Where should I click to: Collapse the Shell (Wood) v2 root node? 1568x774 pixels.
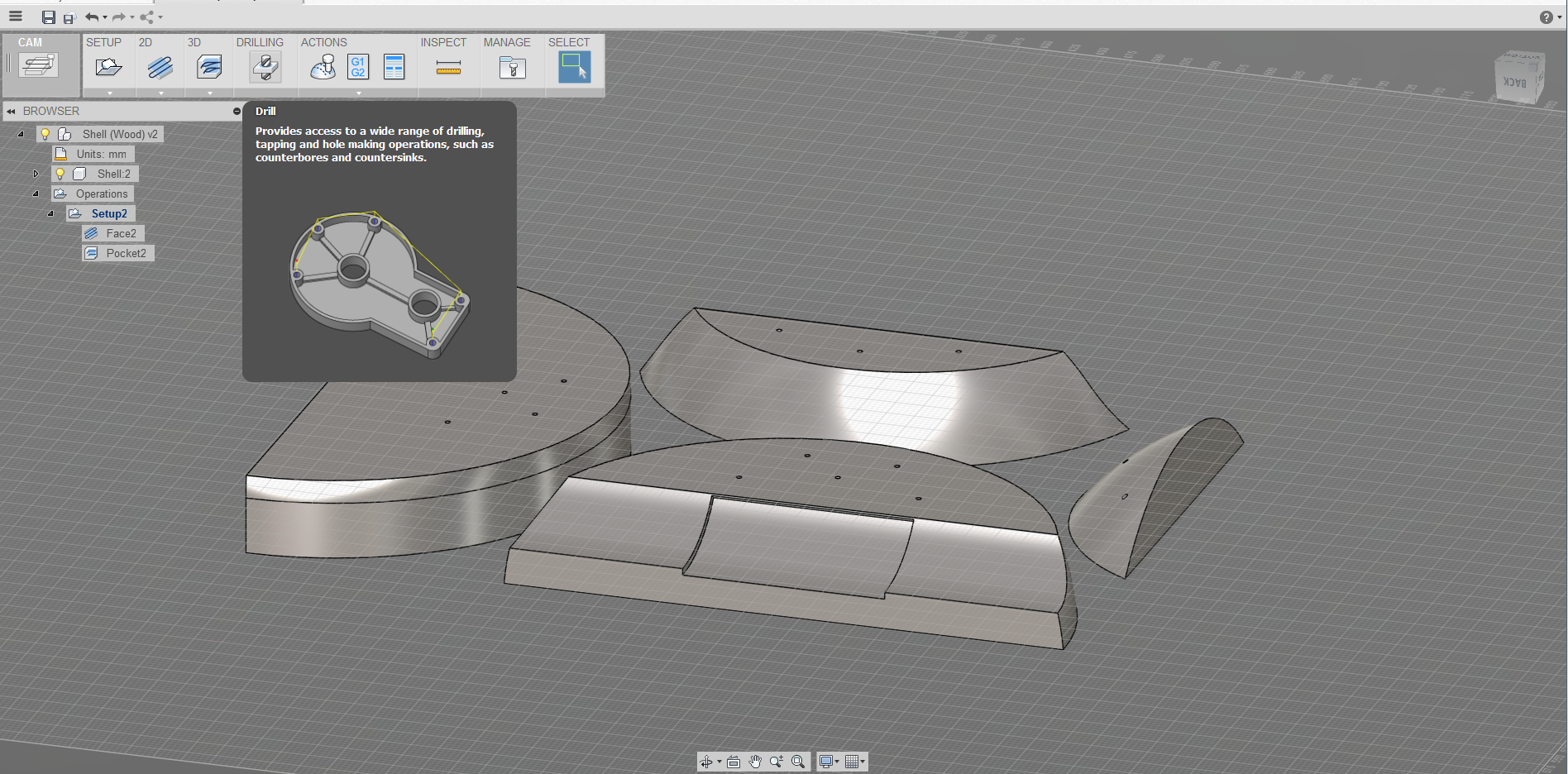click(x=21, y=134)
